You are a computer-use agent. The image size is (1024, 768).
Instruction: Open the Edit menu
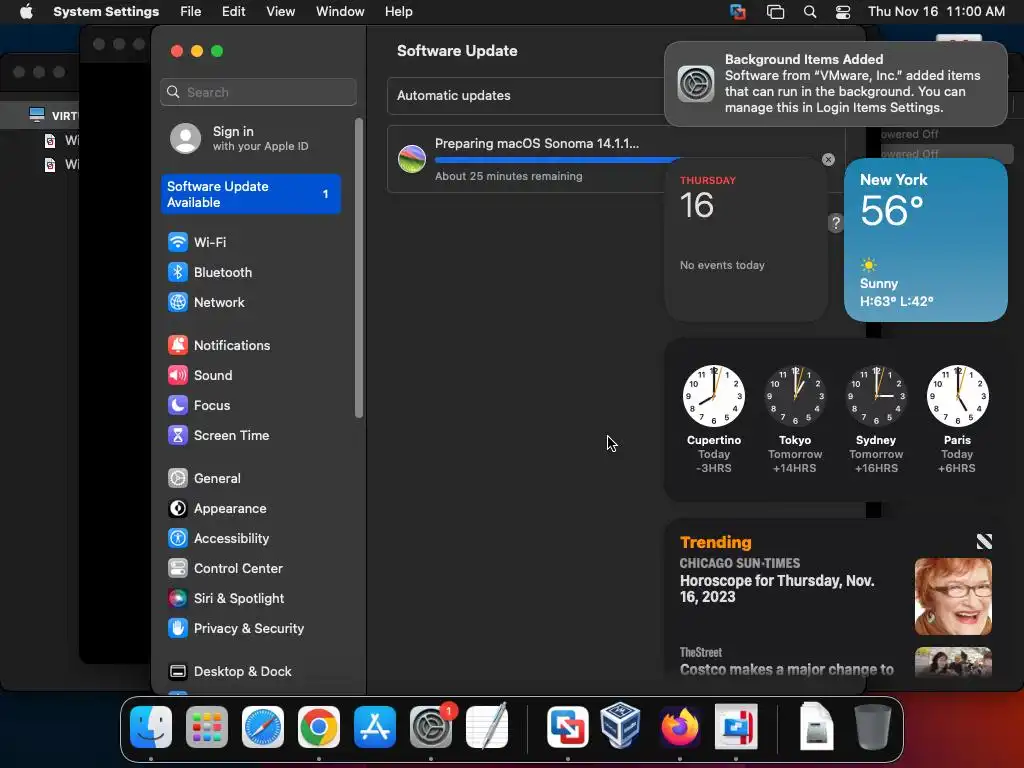(233, 12)
